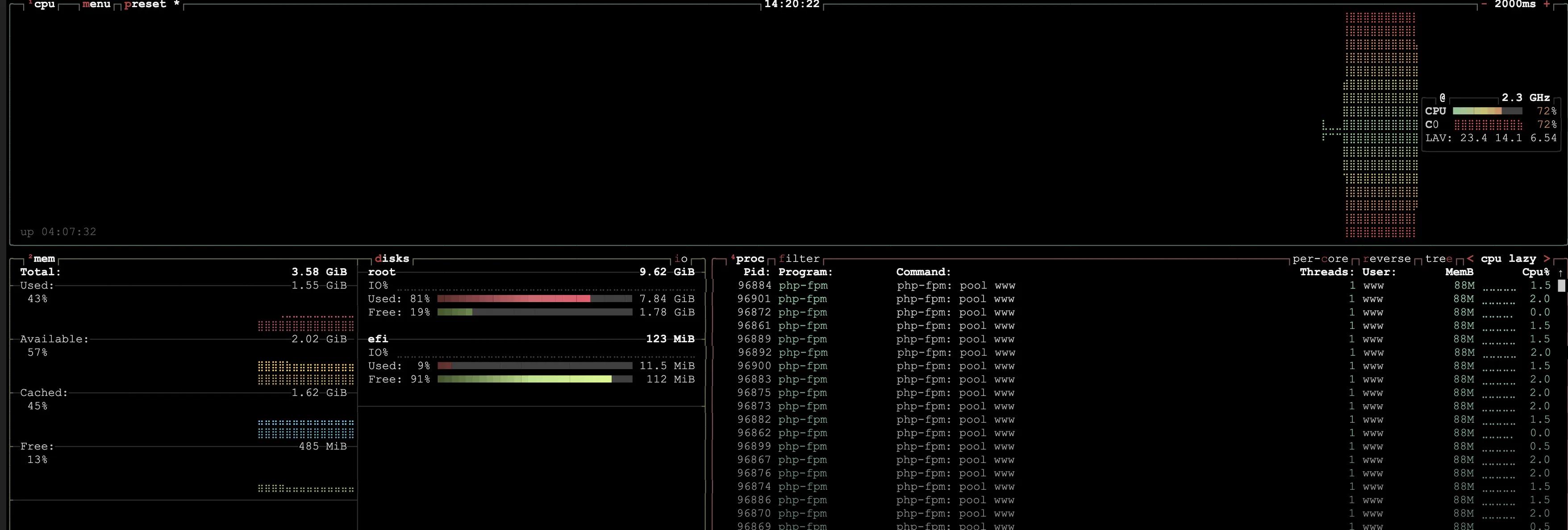Click the process list scrollbar handle
The width and height of the screenshot is (1568, 530).
pyautogui.click(x=1561, y=286)
